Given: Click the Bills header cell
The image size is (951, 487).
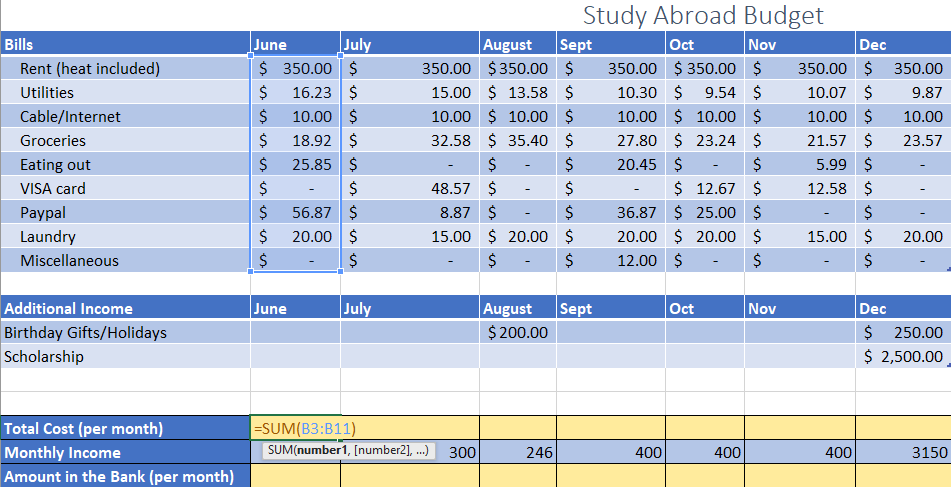Looking at the screenshot, I should [x=126, y=44].
